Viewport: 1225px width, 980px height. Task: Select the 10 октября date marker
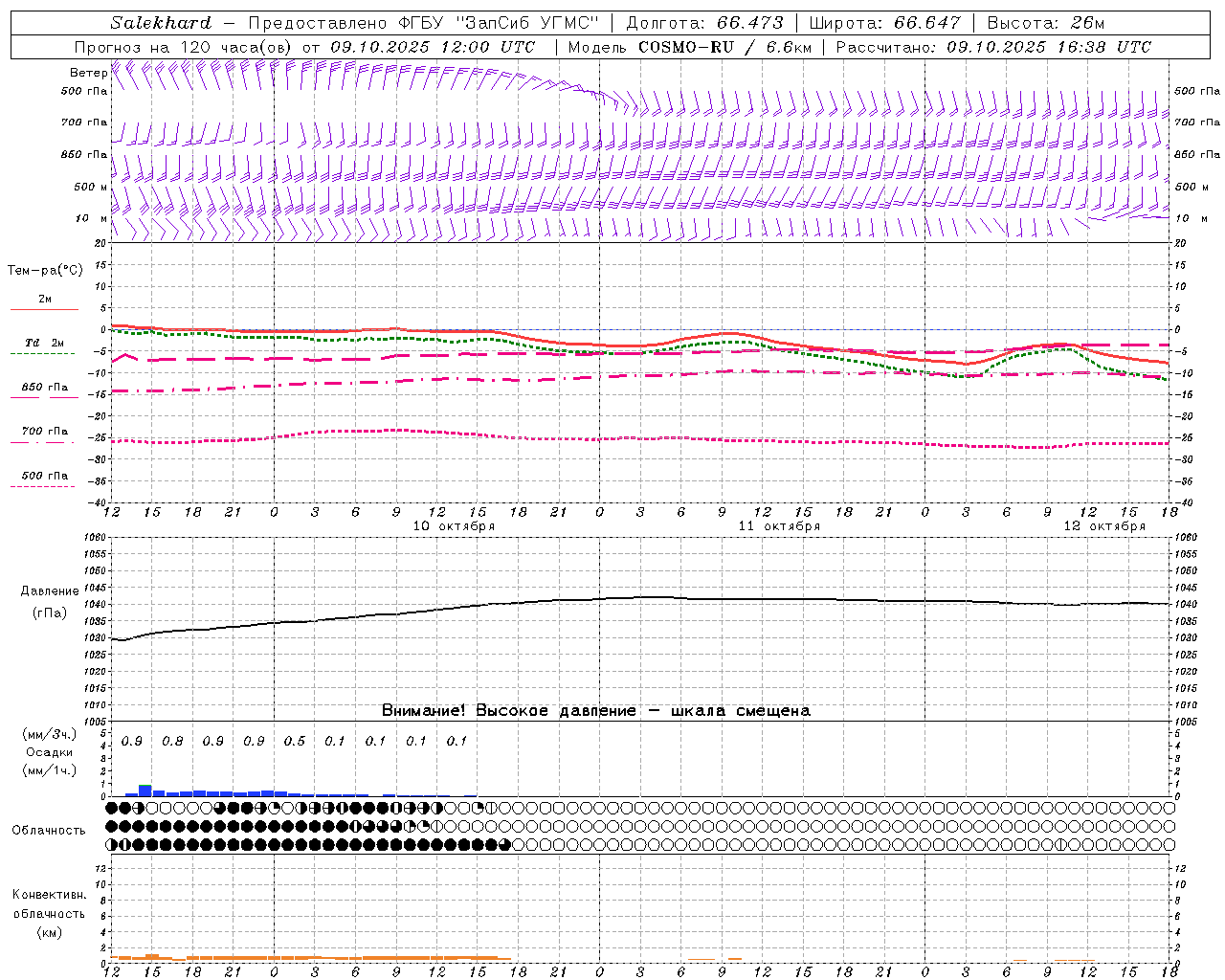(x=454, y=526)
